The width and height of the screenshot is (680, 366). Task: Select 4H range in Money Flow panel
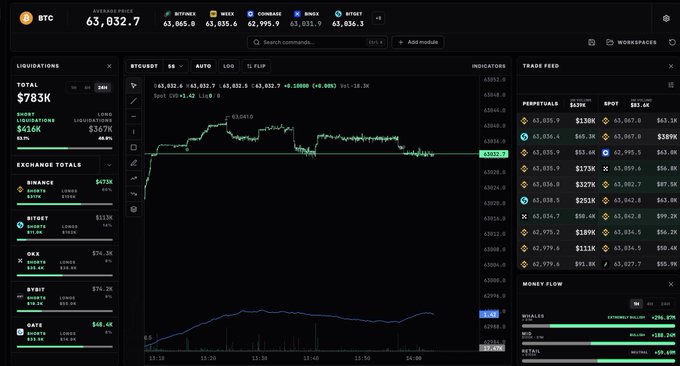coord(650,304)
